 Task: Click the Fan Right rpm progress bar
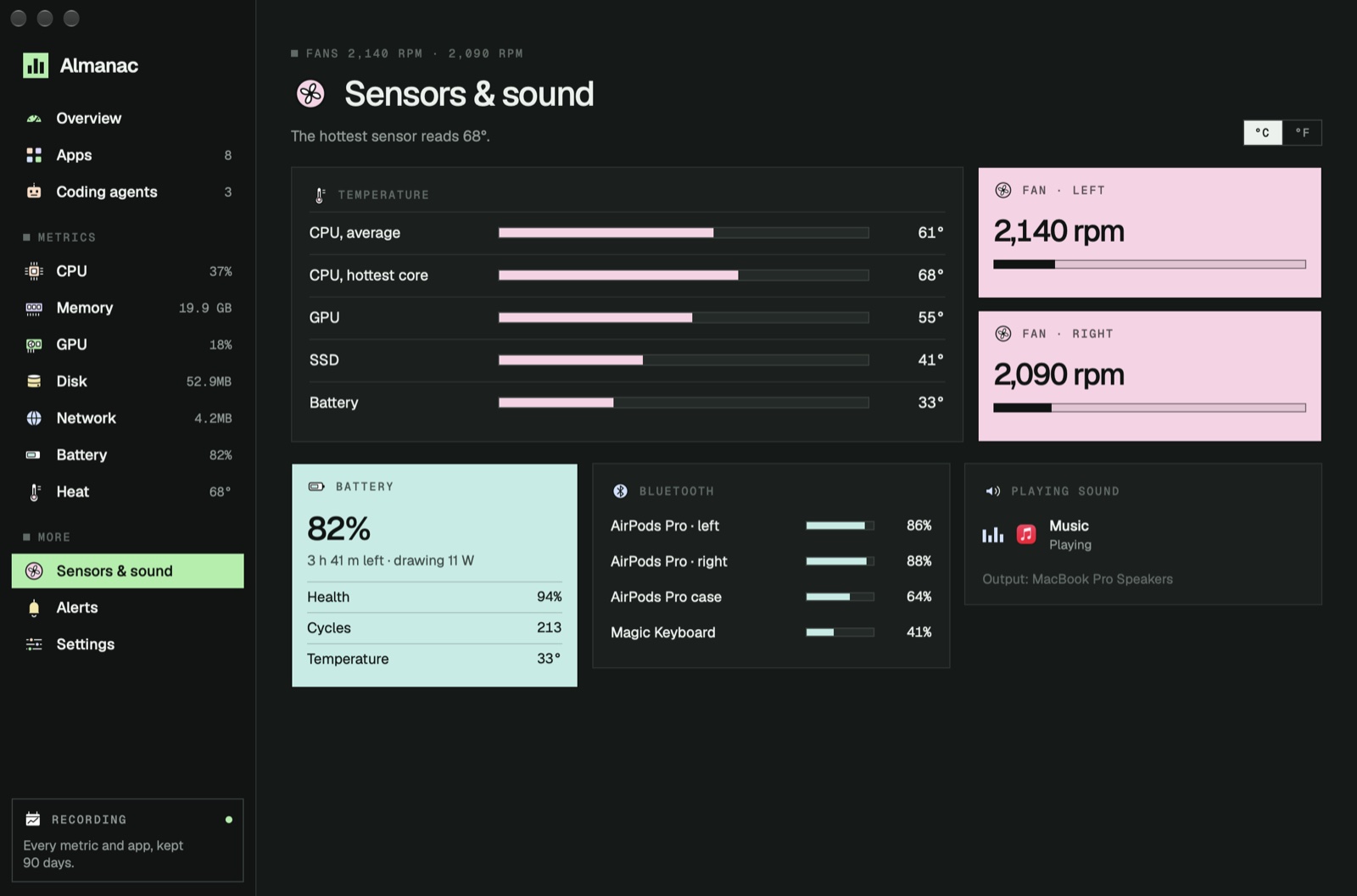click(1149, 408)
